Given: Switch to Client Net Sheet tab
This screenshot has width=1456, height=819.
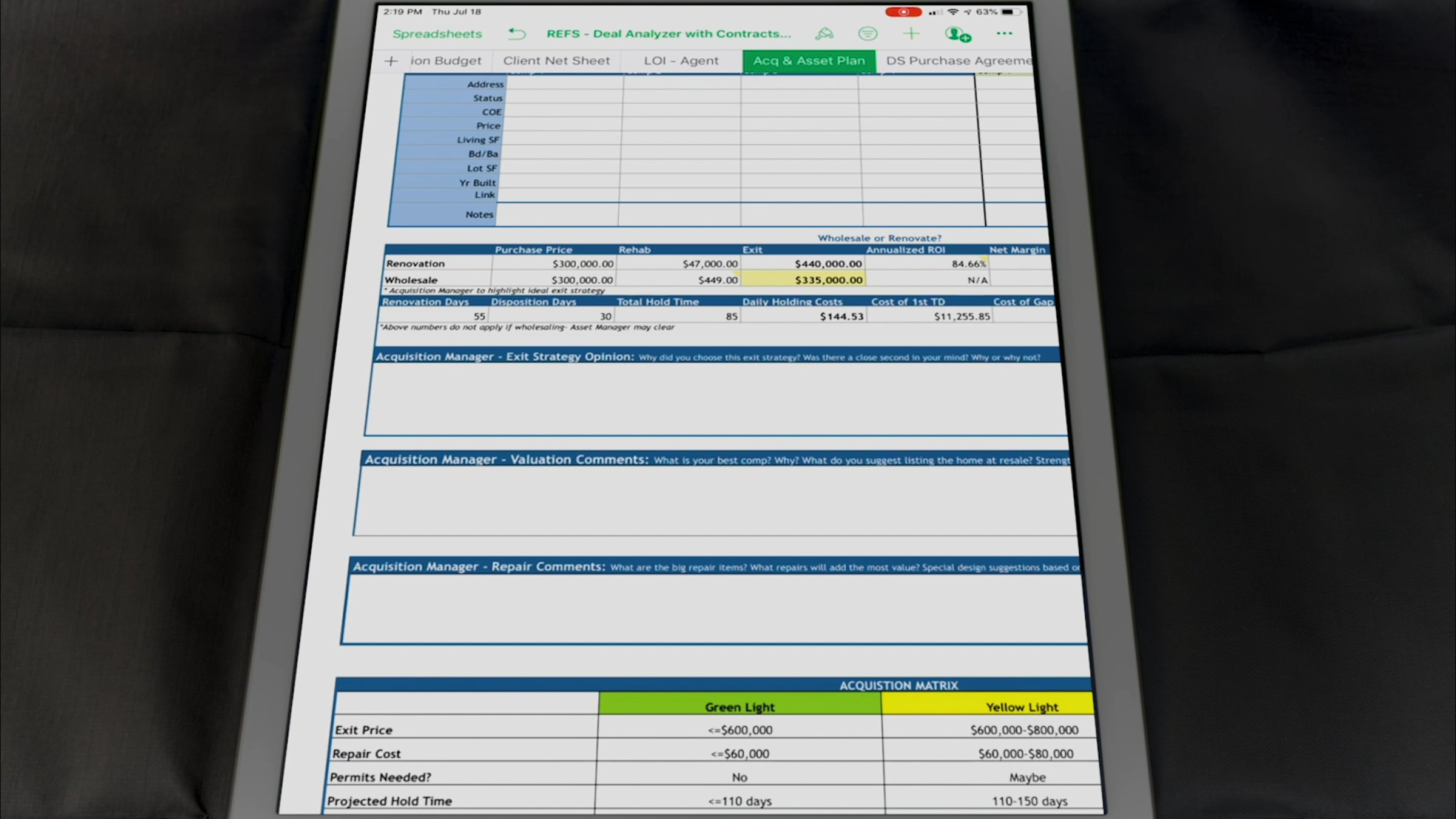Looking at the screenshot, I should click(556, 61).
